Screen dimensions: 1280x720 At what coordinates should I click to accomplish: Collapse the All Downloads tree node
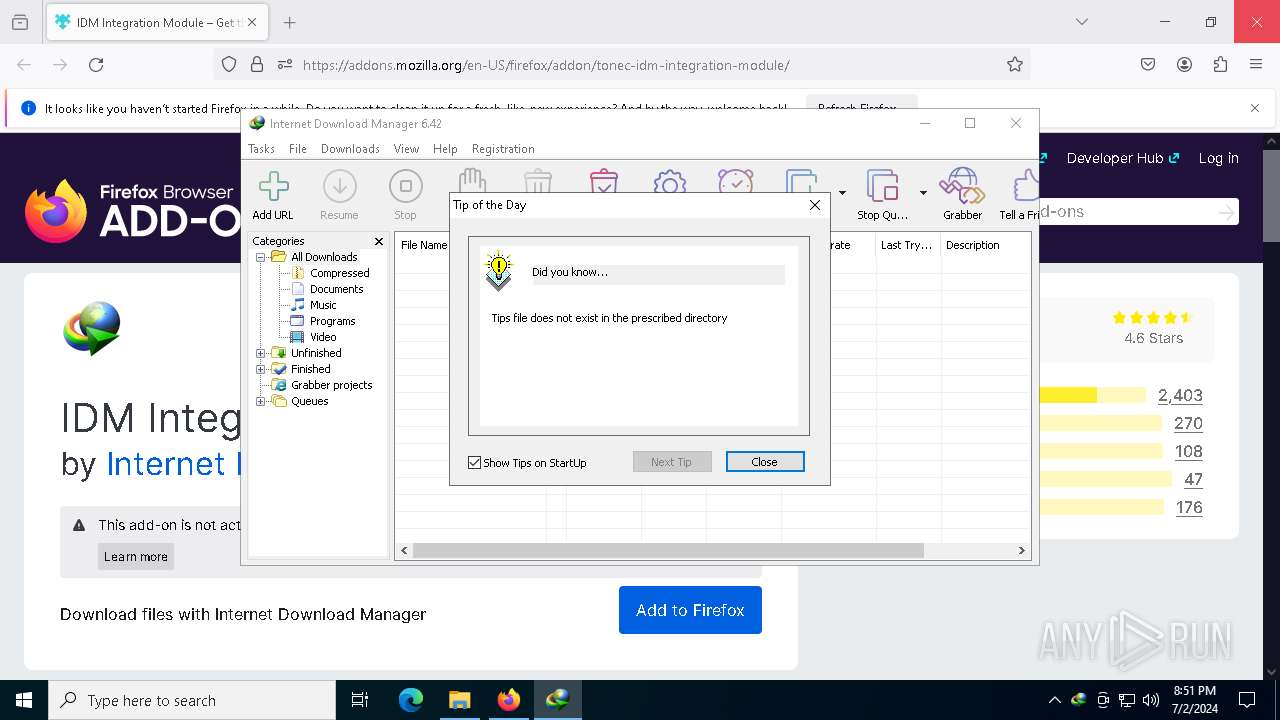click(x=261, y=257)
